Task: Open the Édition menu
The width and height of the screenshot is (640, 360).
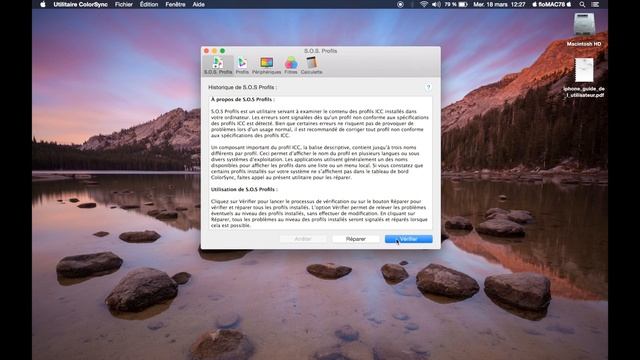Action: click(149, 4)
